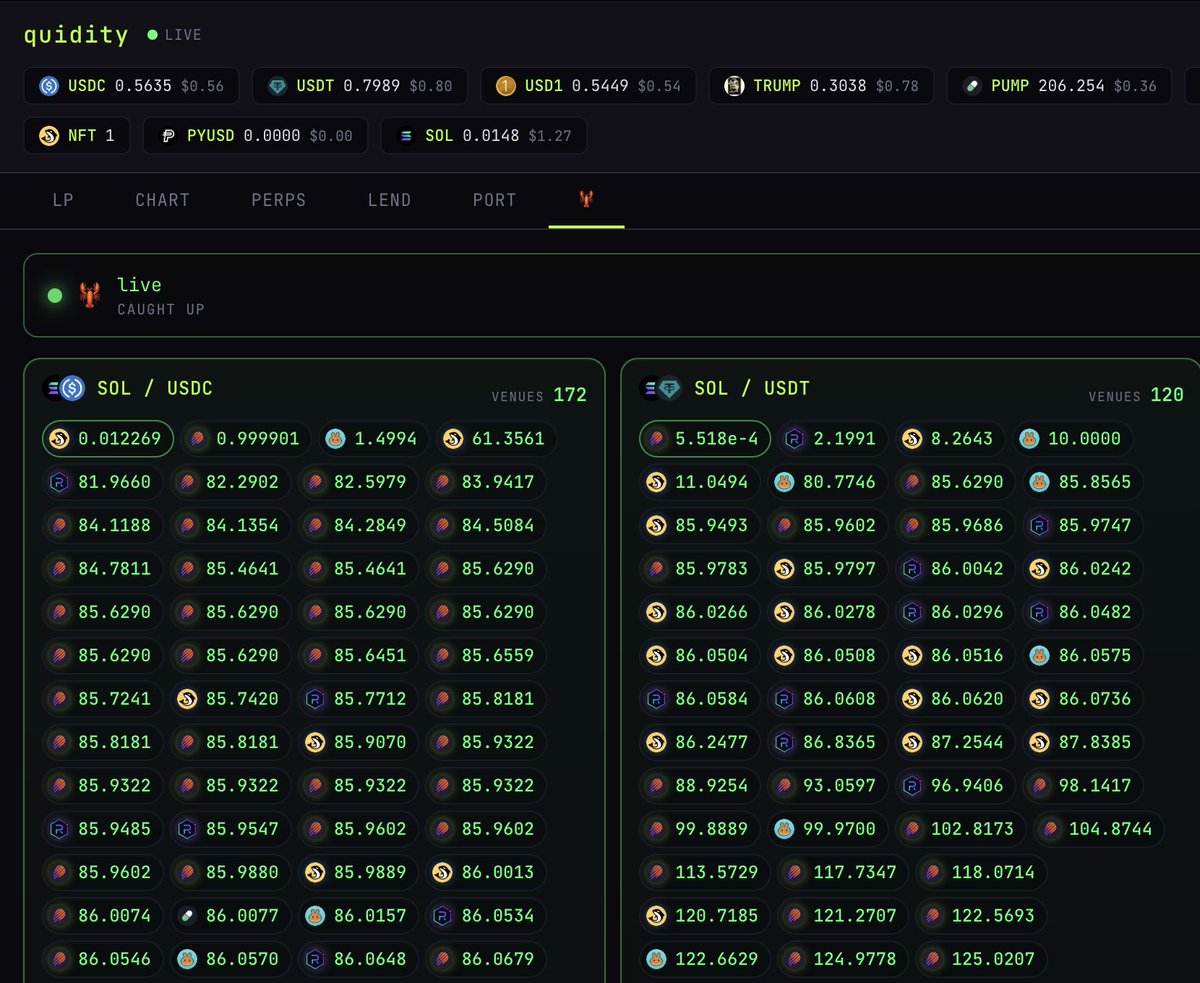This screenshot has width=1200, height=983.
Task: Click the quidity logo text
Action: [76, 35]
